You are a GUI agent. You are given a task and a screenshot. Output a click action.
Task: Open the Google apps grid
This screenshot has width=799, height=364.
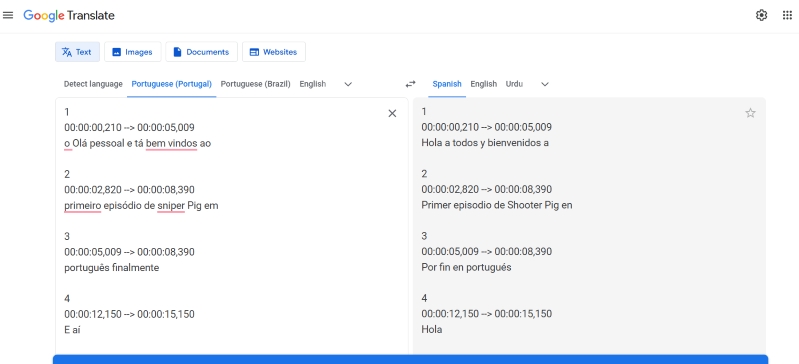[787, 15]
